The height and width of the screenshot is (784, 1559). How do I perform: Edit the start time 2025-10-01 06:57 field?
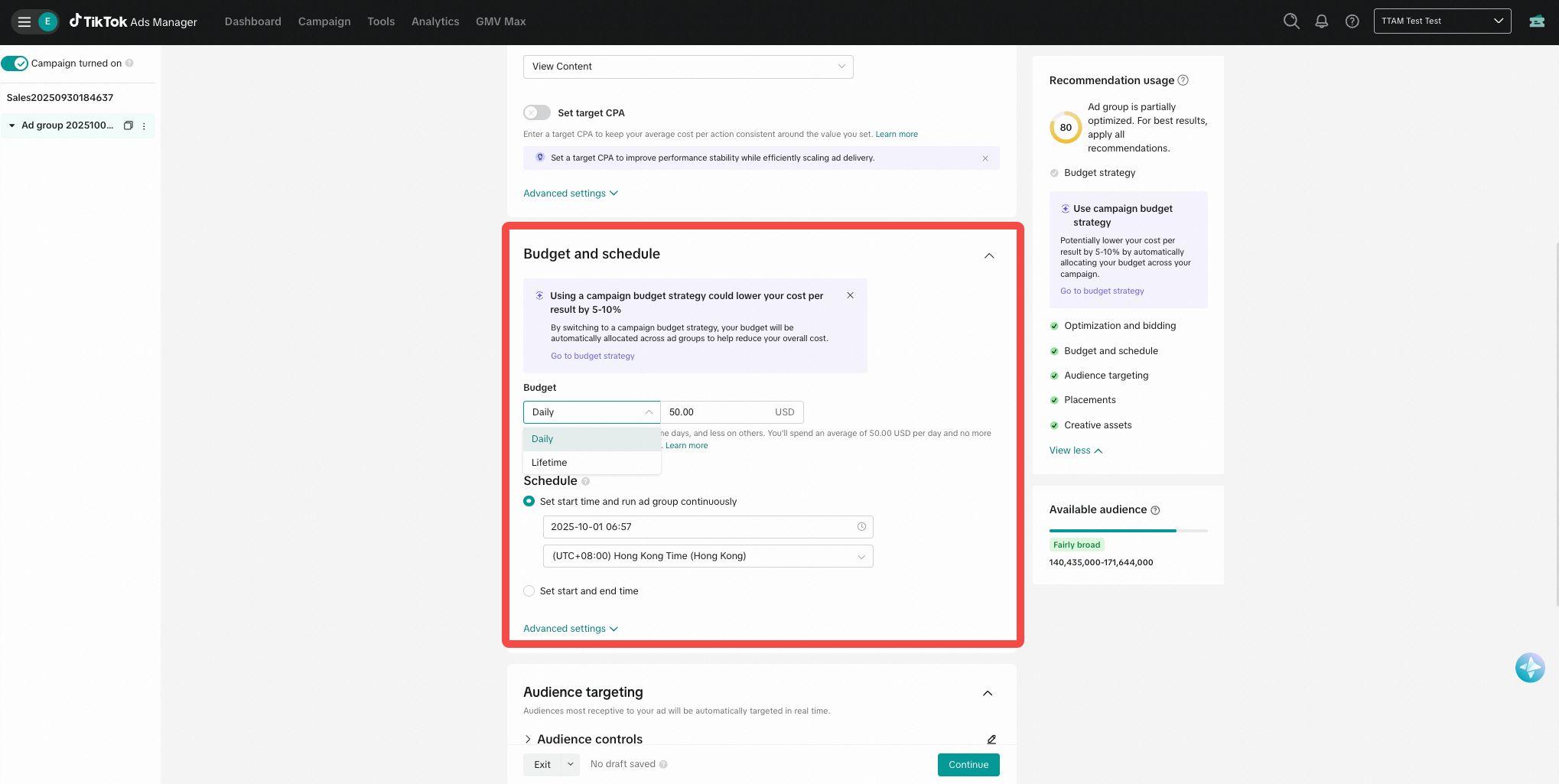(708, 527)
